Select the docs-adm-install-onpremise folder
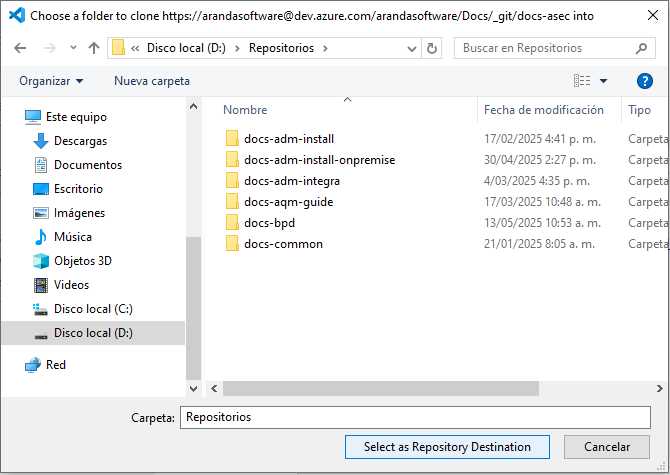 (319, 160)
